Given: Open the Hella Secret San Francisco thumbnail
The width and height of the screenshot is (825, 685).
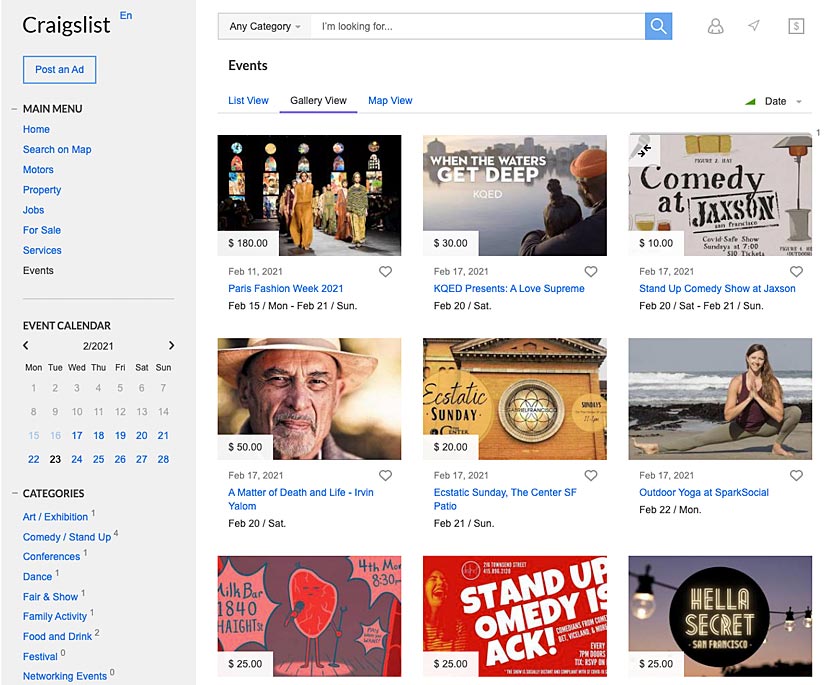Looking at the screenshot, I should pyautogui.click(x=720, y=616).
